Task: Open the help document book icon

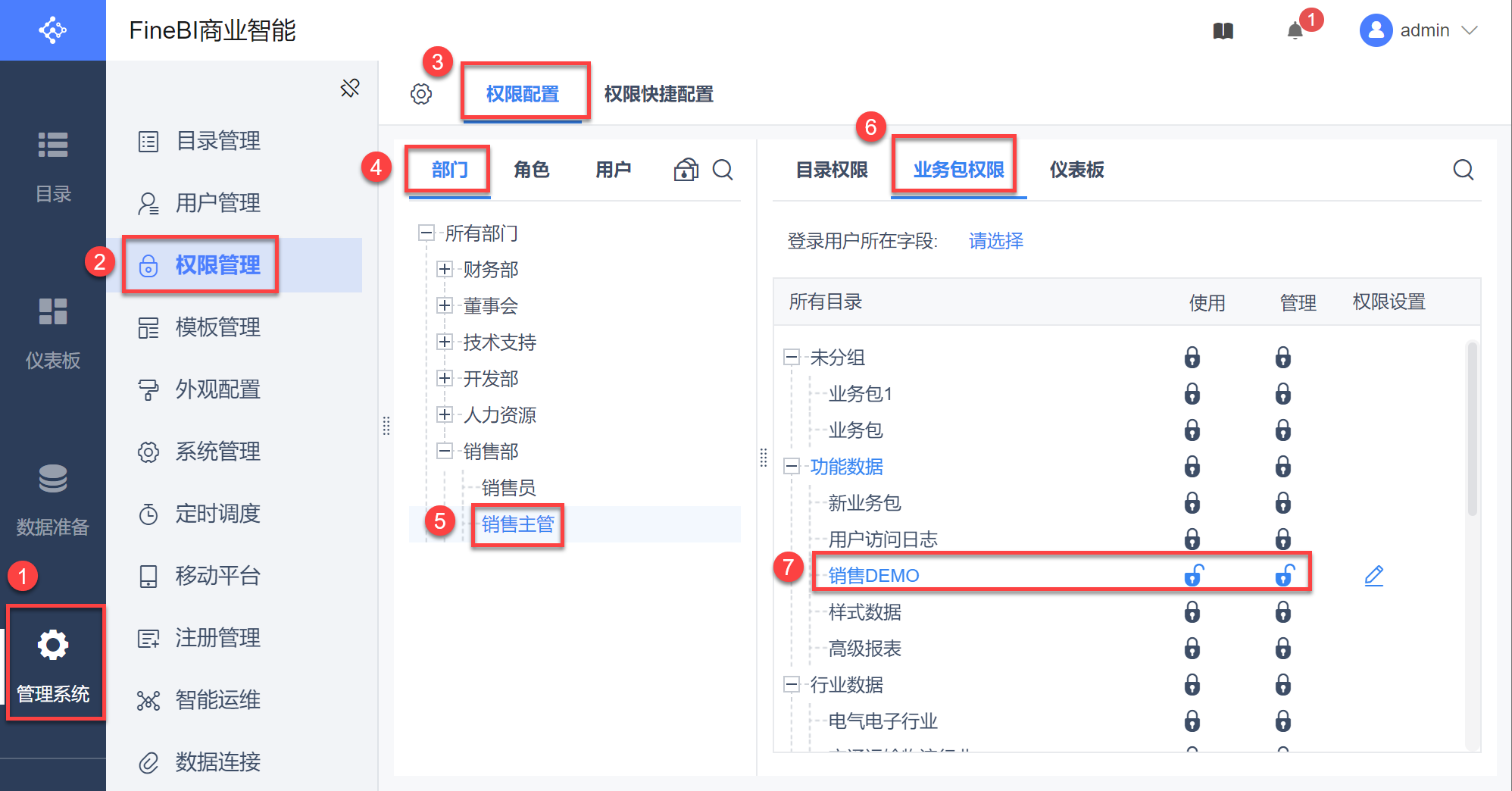Action: (x=1223, y=31)
